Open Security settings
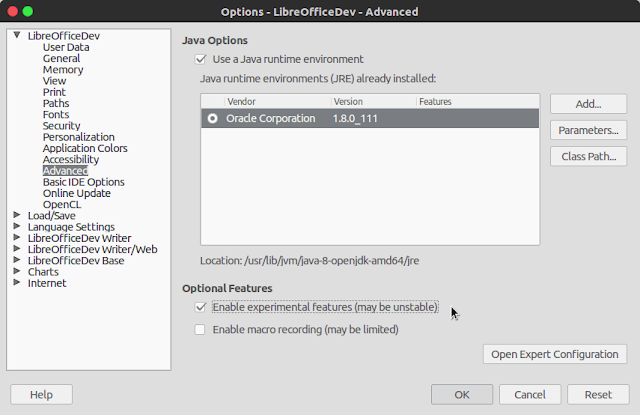The height and width of the screenshot is (415, 640). point(62,126)
